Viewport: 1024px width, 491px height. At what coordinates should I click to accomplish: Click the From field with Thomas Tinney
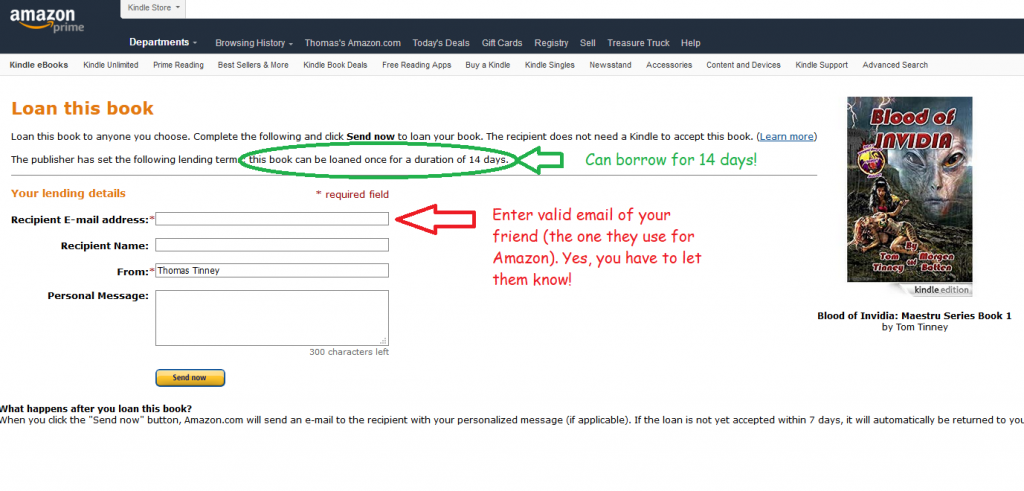[x=272, y=270]
